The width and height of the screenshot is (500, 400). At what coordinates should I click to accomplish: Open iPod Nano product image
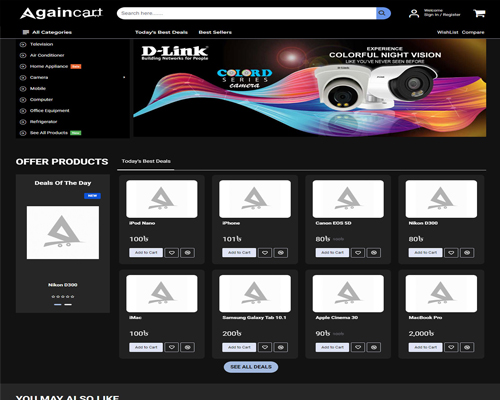162,199
